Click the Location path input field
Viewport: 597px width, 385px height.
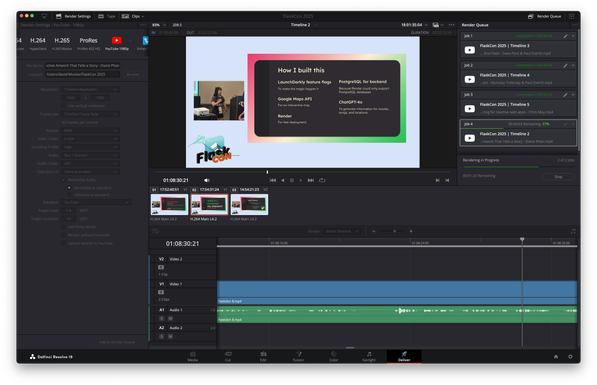(83, 74)
